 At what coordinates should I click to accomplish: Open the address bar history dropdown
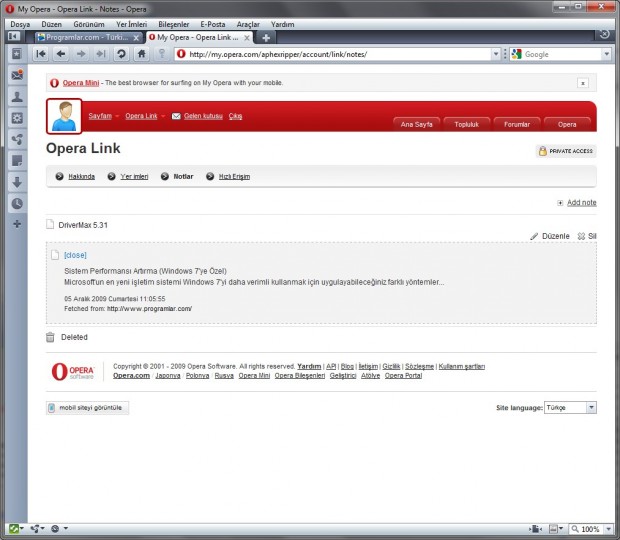[495, 54]
